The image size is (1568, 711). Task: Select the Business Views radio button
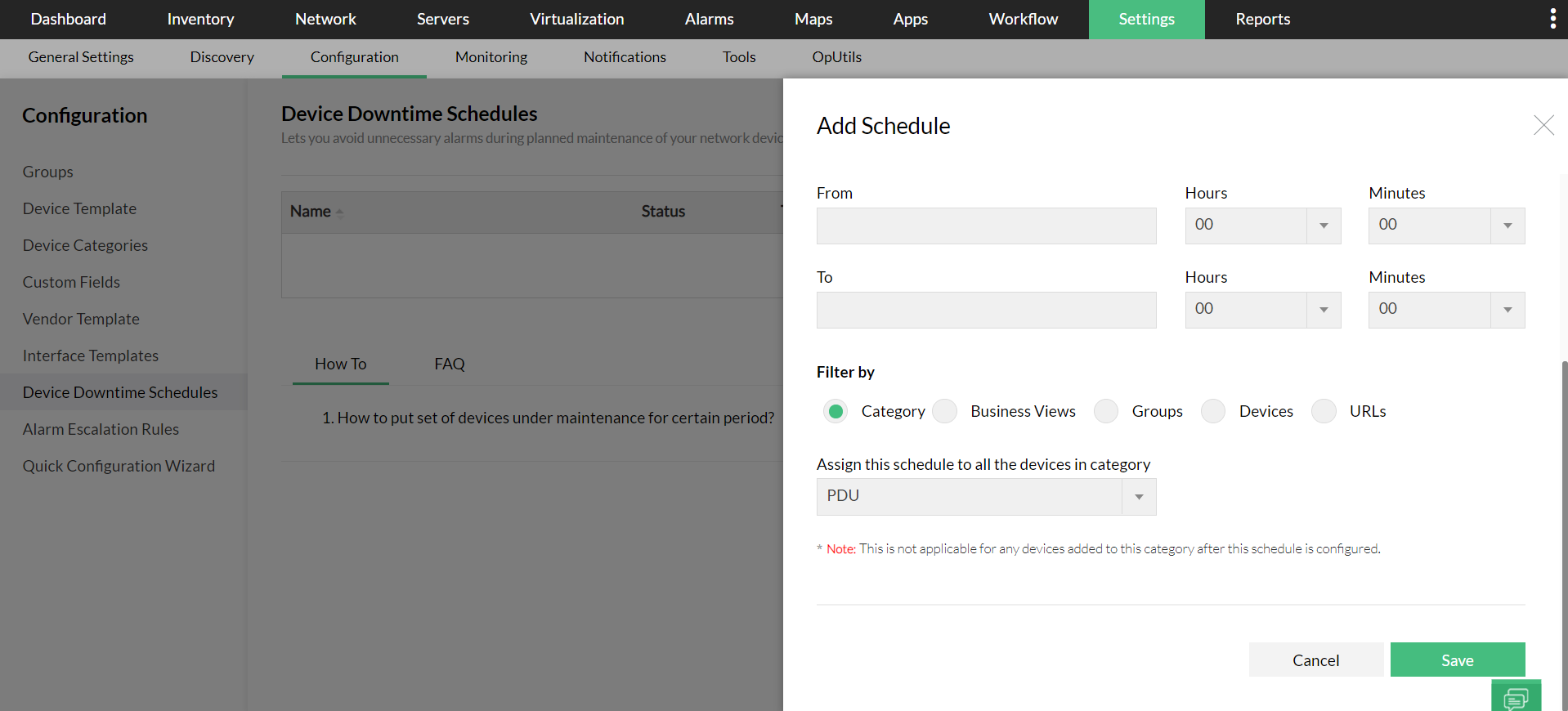pyautogui.click(x=945, y=411)
